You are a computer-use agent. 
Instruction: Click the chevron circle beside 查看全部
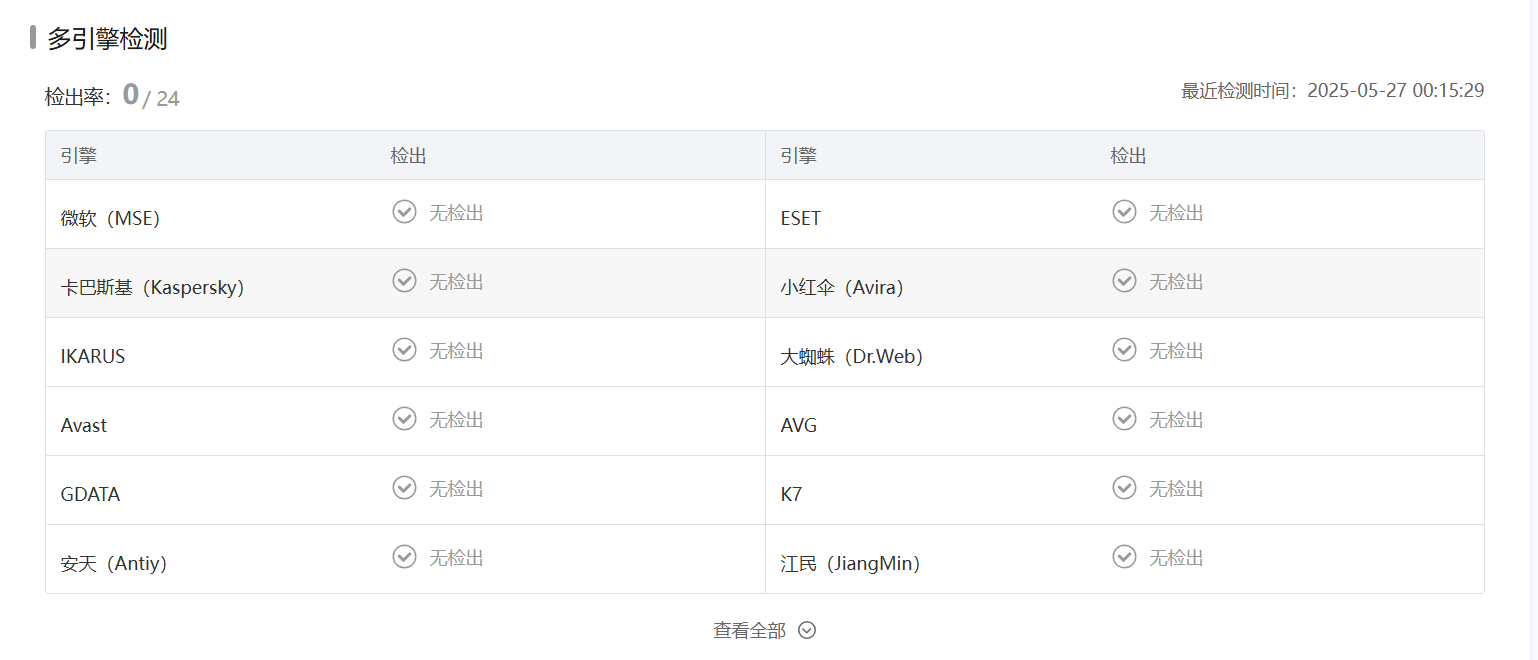(807, 631)
